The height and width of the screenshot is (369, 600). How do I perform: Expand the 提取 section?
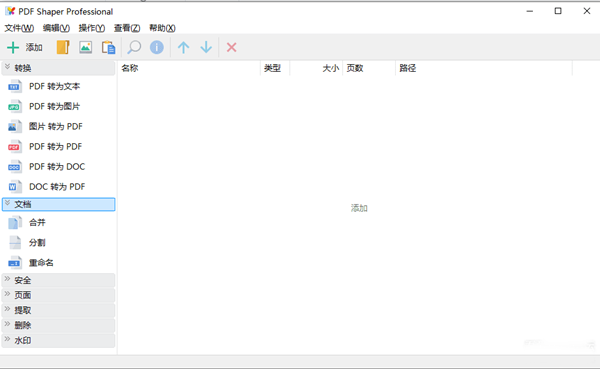coord(58,310)
